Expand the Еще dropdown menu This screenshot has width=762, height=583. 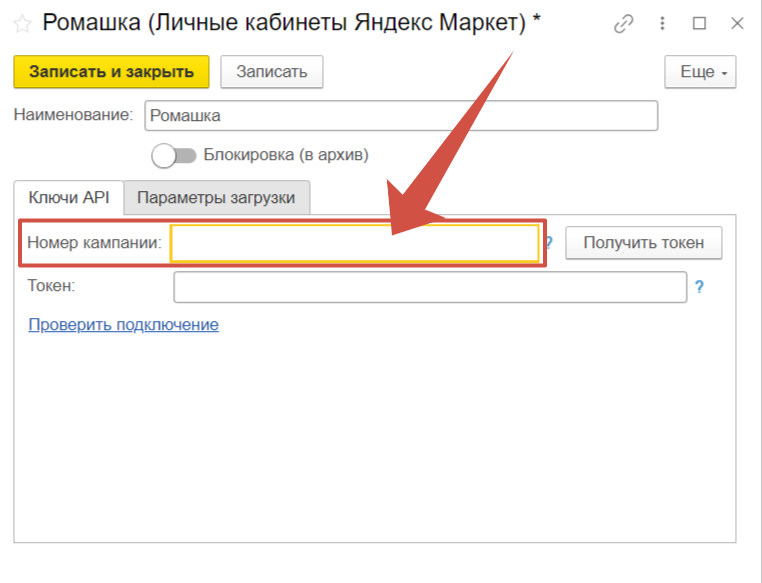click(700, 72)
